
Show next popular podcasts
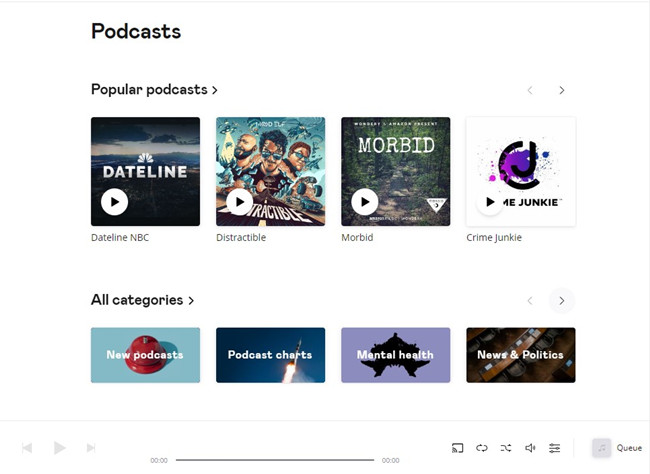(x=562, y=90)
